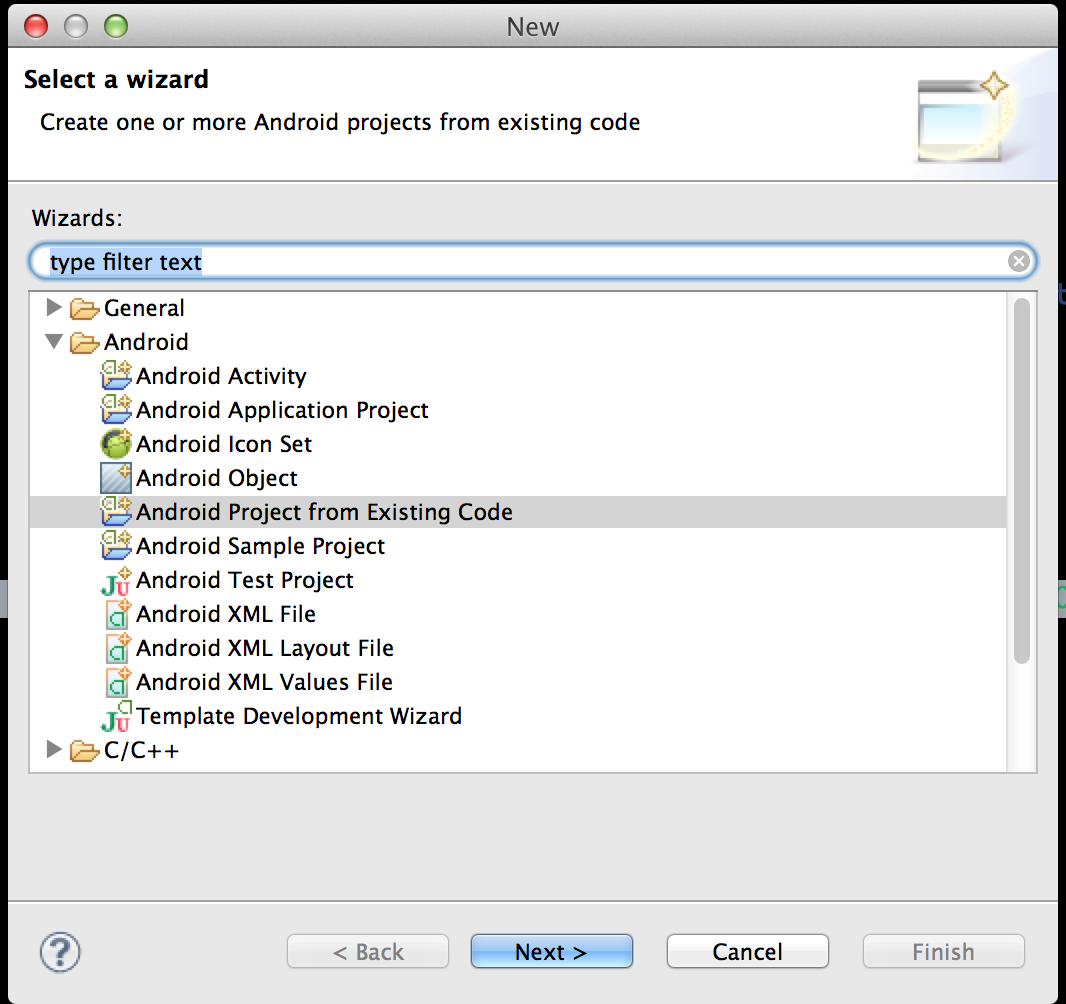Select 'Android Sample Project' text

tap(260, 546)
